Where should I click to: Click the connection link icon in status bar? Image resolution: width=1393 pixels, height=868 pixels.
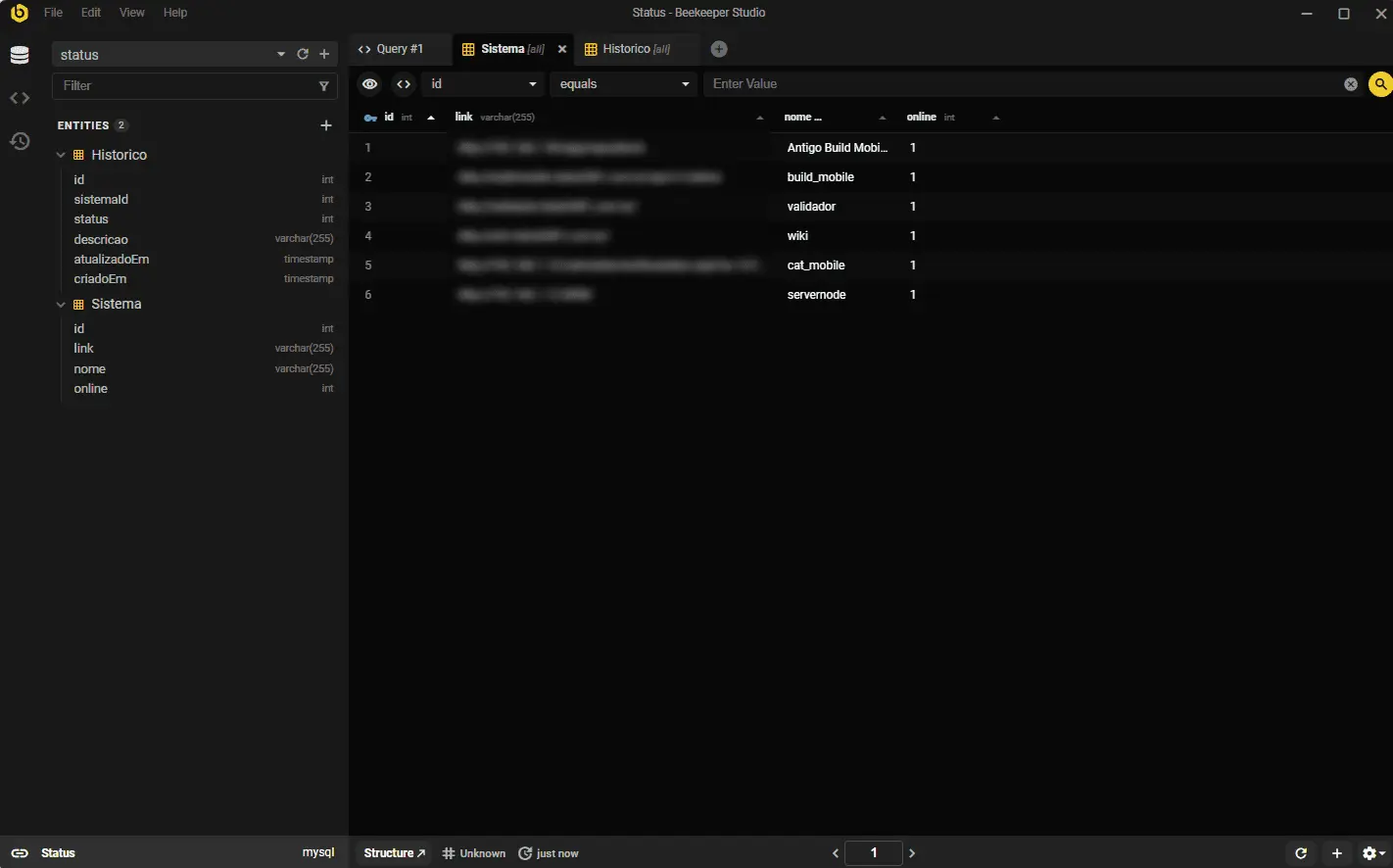coord(20,853)
